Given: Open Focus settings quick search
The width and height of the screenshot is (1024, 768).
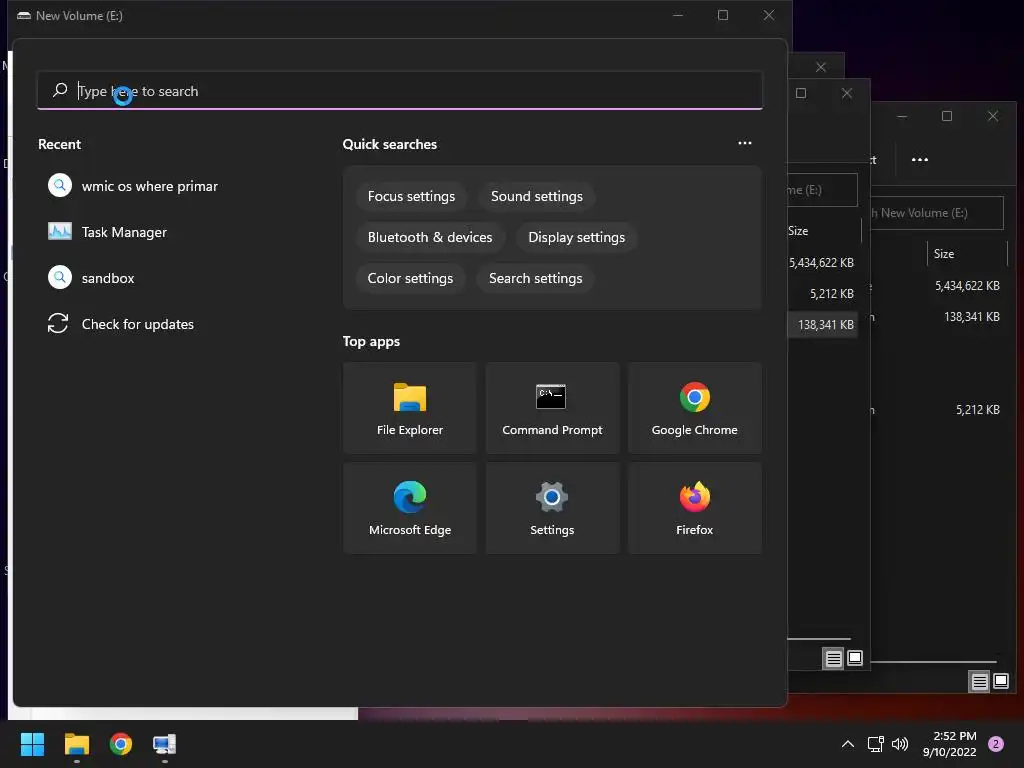Looking at the screenshot, I should [411, 197].
